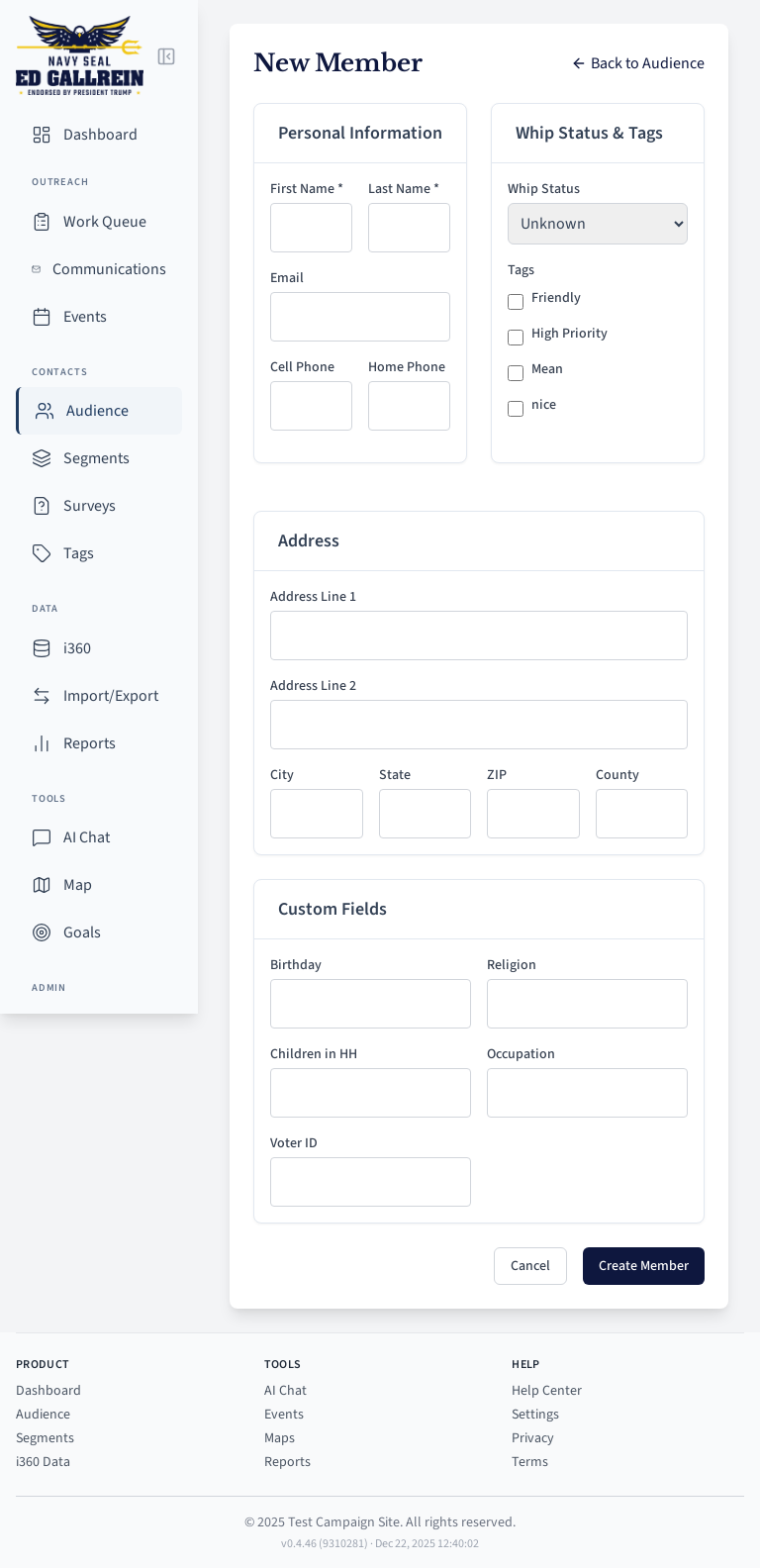The image size is (760, 1568).
Task: Click the Tags label icon in sidebar
Action: [42, 553]
